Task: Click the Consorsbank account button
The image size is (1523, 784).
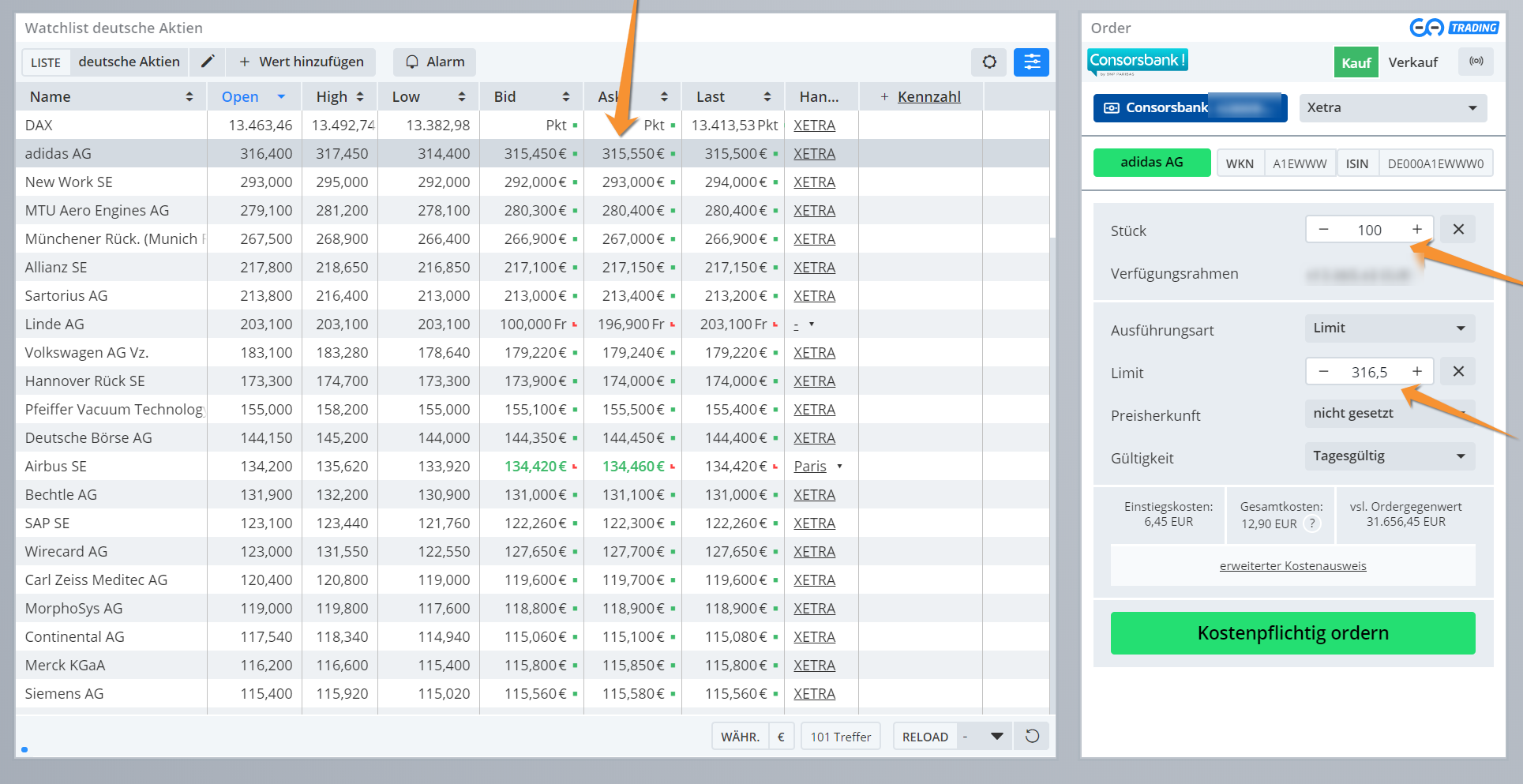Action: coord(1190,107)
